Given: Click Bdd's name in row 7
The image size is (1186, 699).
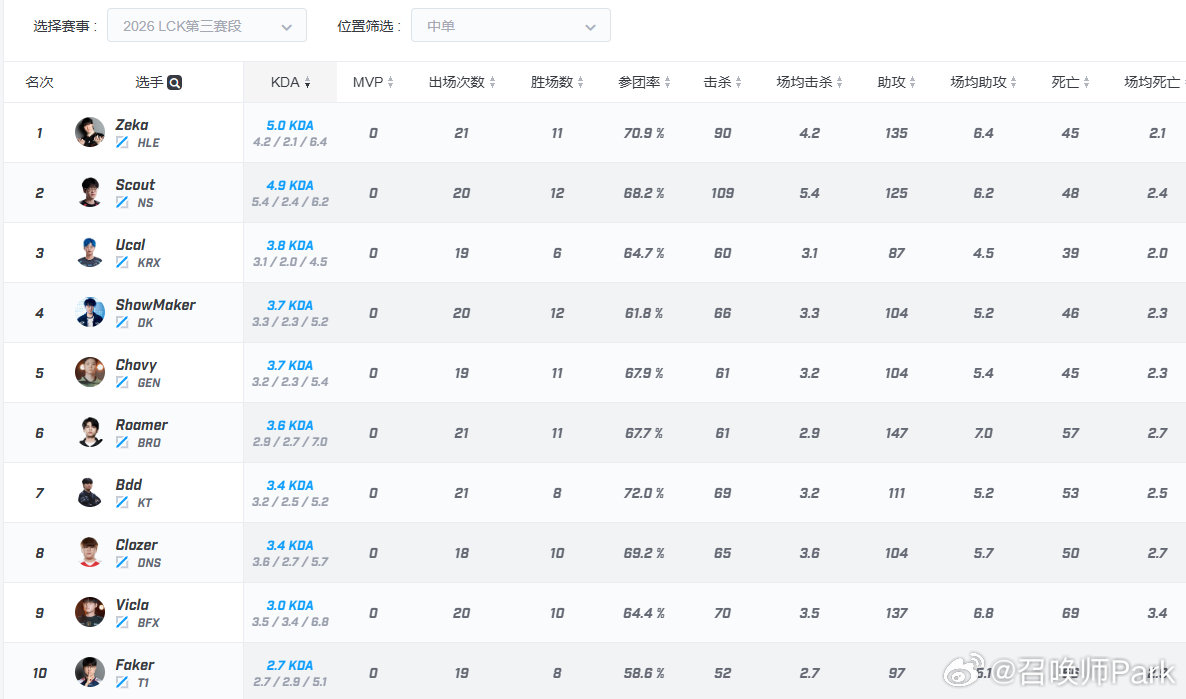Looking at the screenshot, I should [x=129, y=484].
